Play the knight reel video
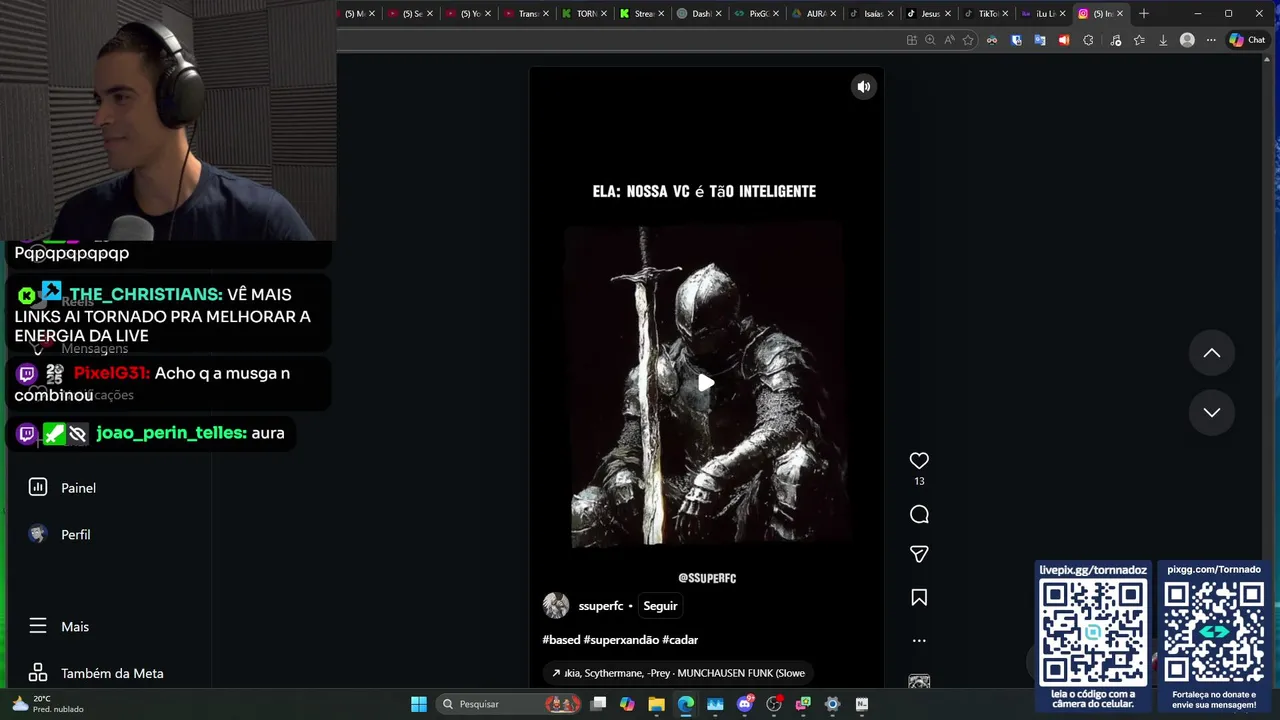Image resolution: width=1280 pixels, height=720 pixels. (x=706, y=383)
